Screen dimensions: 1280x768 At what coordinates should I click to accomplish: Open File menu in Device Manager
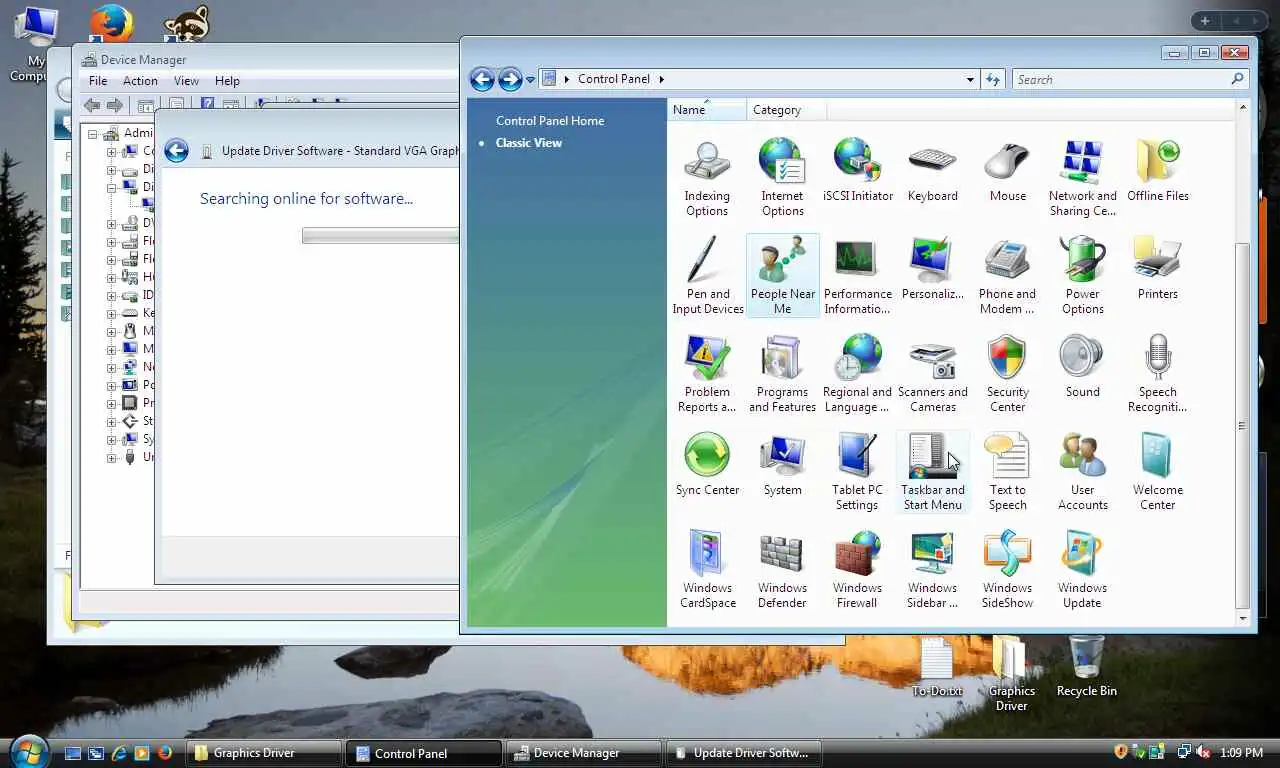pos(98,81)
